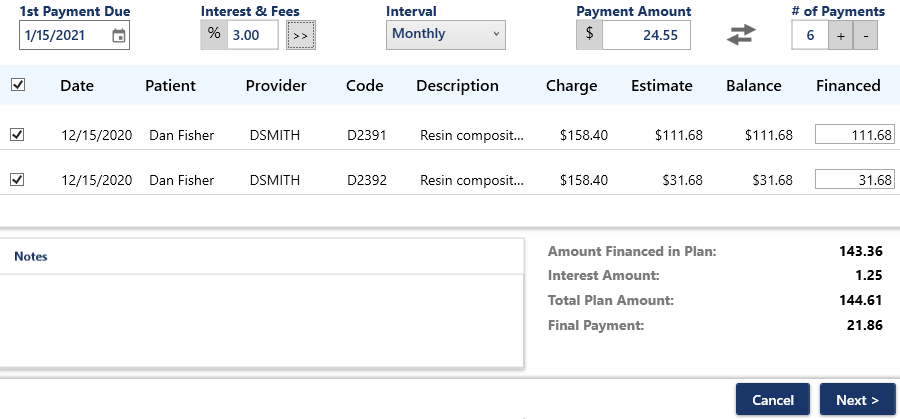Click inside the Notes text area
900x419 pixels.
coord(262,320)
